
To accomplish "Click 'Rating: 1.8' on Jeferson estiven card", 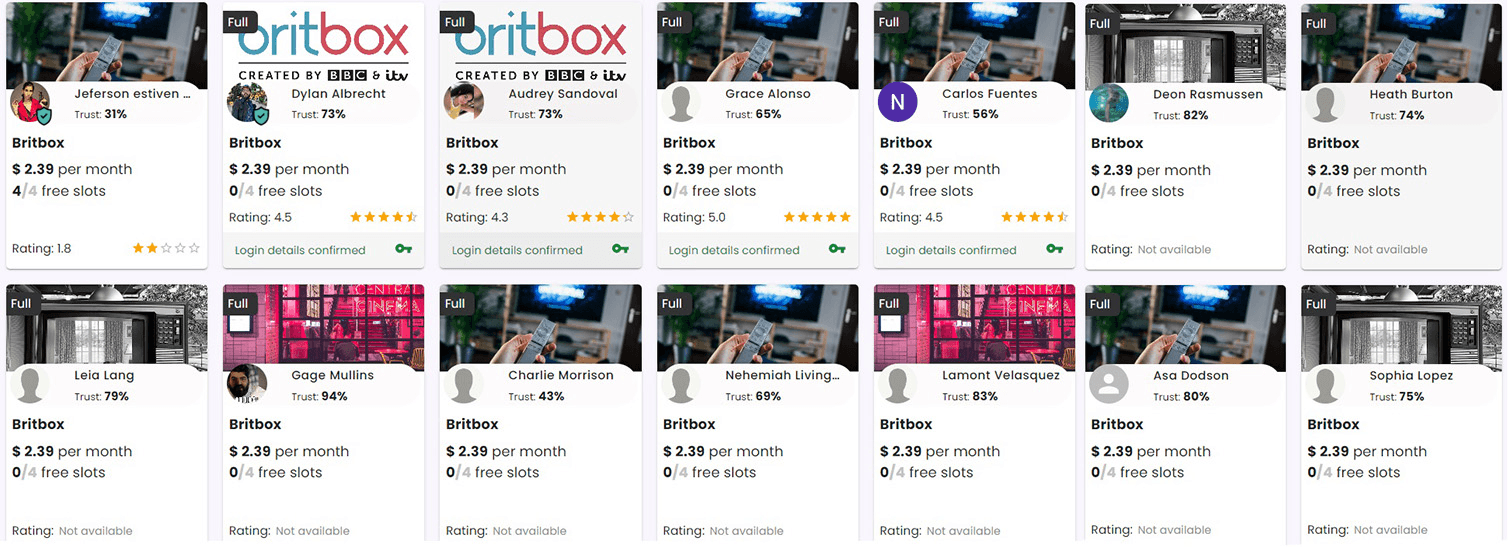I will pyautogui.click(x=41, y=249).
